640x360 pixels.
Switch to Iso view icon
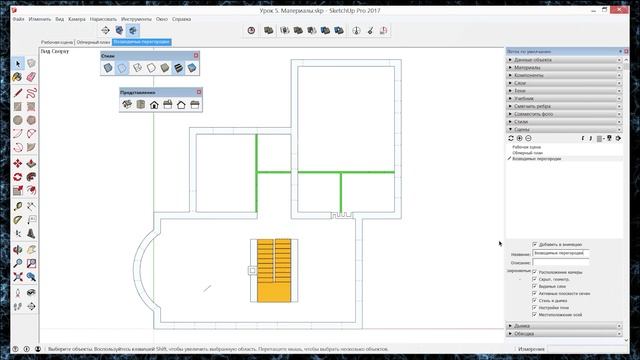(127, 104)
